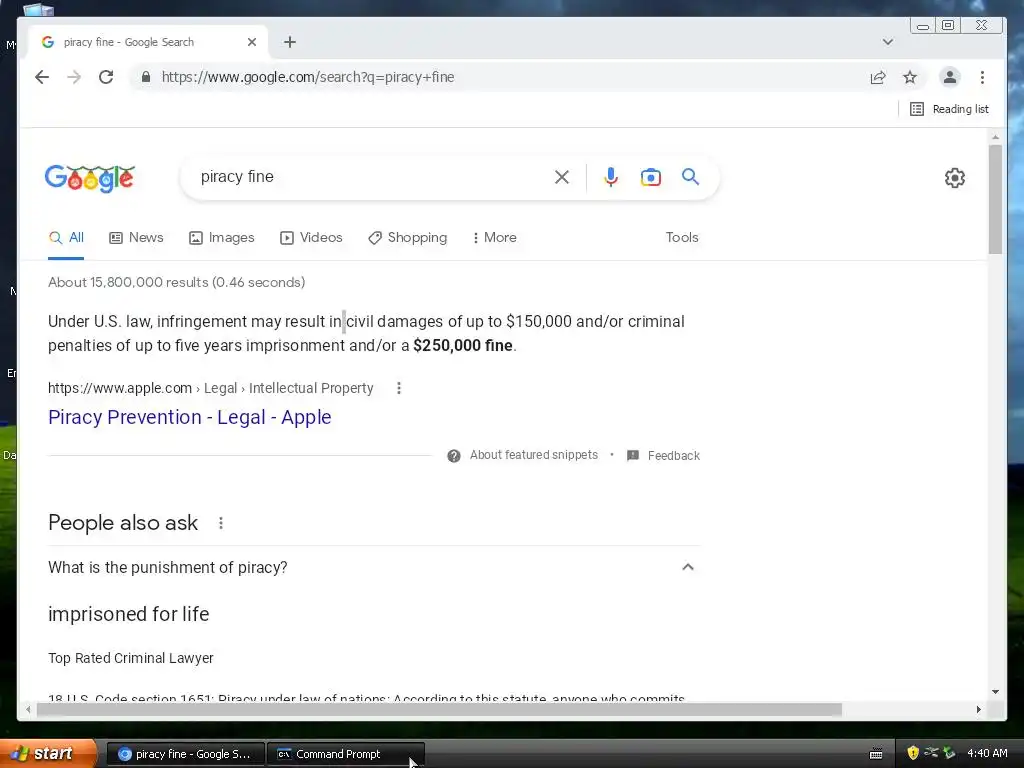Select the All results tab
The width and height of the screenshot is (1024, 768).
tap(66, 238)
